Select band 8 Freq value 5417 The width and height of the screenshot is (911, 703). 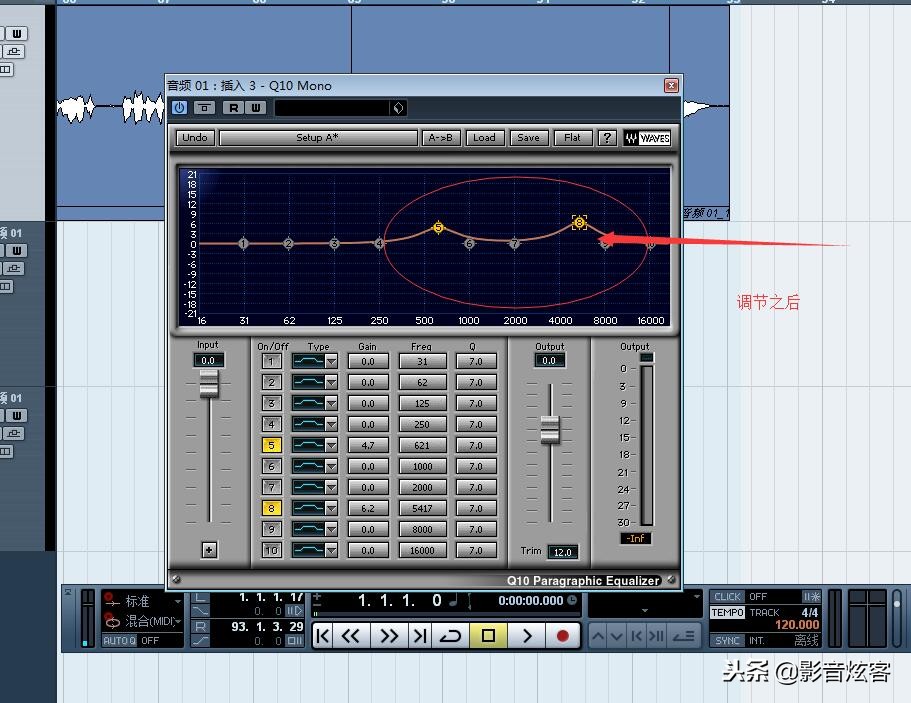(x=422, y=508)
